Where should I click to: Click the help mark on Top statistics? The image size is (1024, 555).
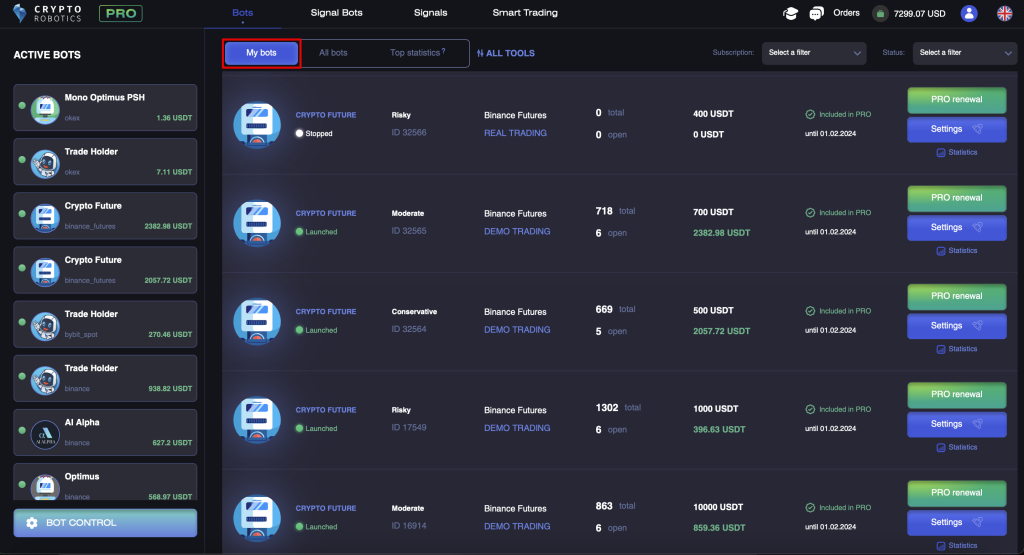point(443,50)
